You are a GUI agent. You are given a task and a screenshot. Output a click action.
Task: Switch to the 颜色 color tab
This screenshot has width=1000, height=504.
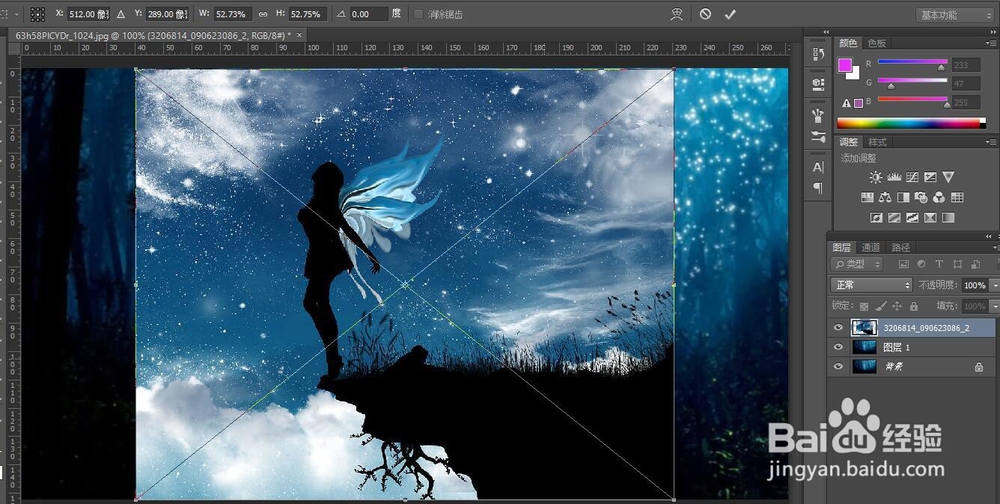pyautogui.click(x=848, y=43)
